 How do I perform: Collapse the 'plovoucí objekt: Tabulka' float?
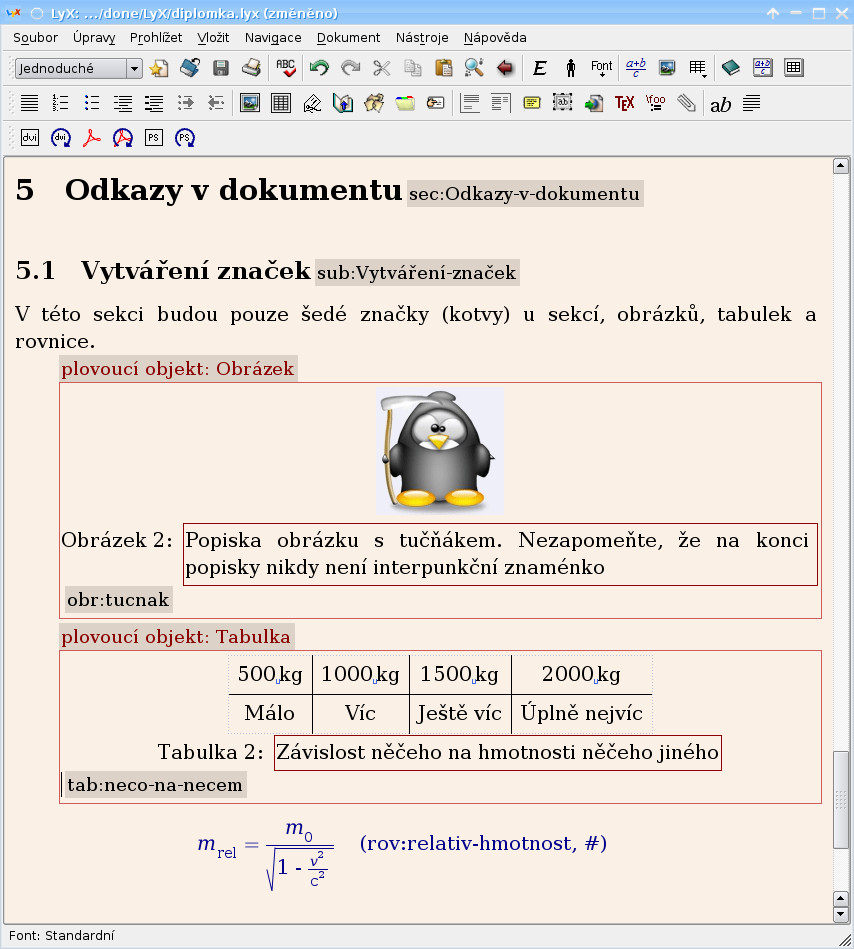tap(176, 637)
